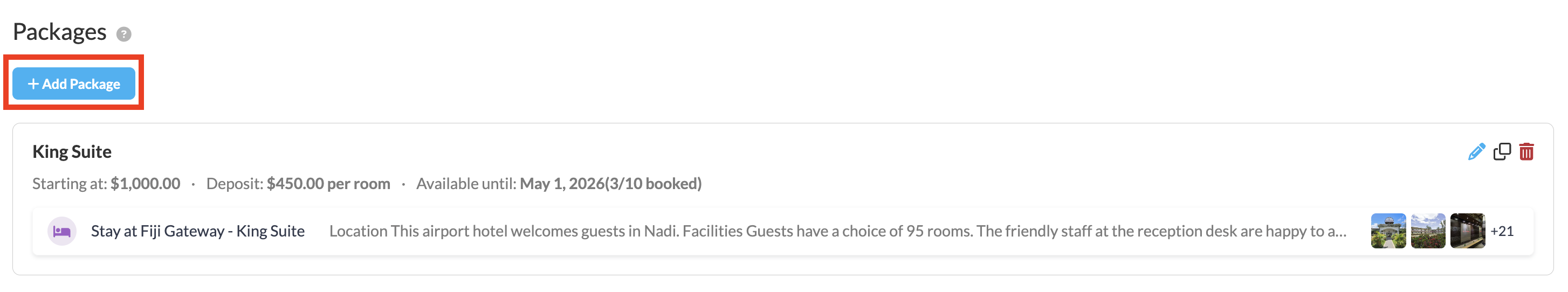Click the Packages section heading

point(60,32)
